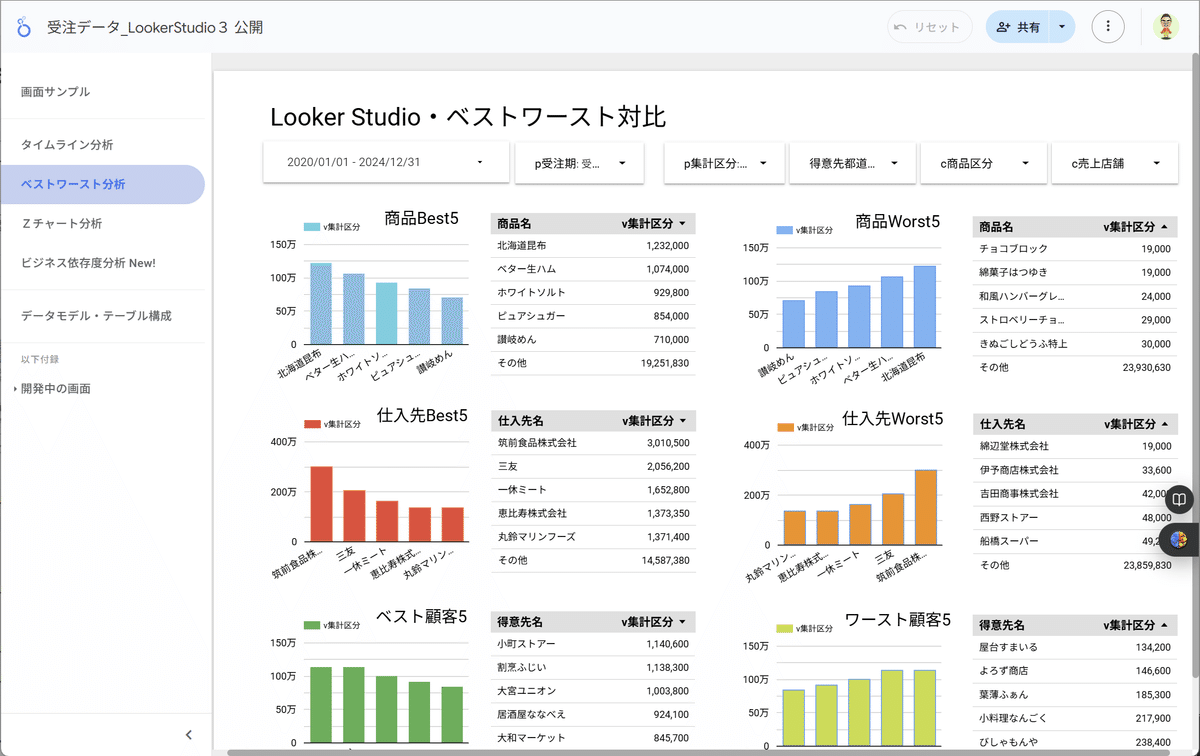Click the リセット reset button
Image resolution: width=1200 pixels, height=756 pixels.
click(x=930, y=27)
